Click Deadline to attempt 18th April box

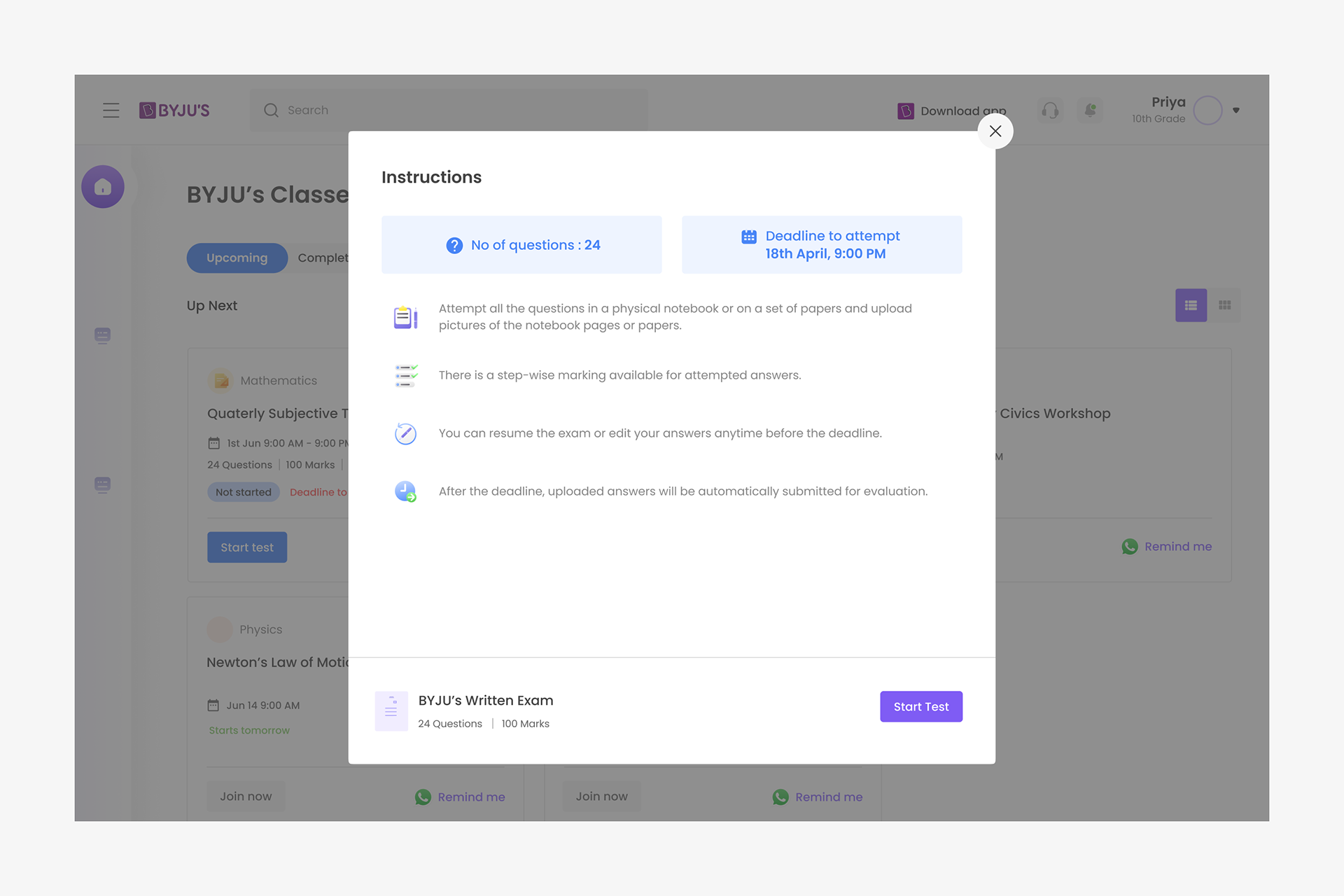822,244
